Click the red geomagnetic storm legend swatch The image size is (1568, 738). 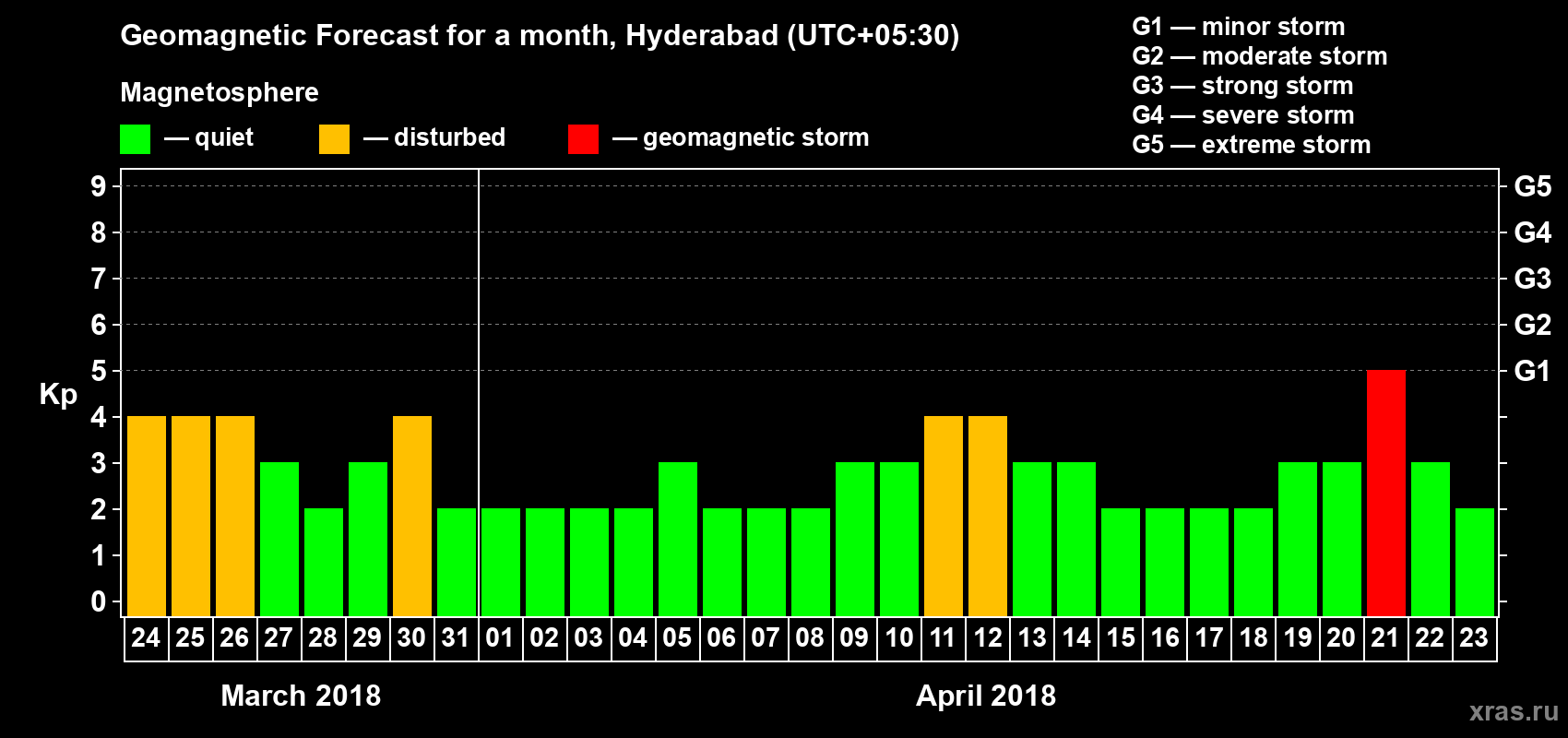(583, 139)
